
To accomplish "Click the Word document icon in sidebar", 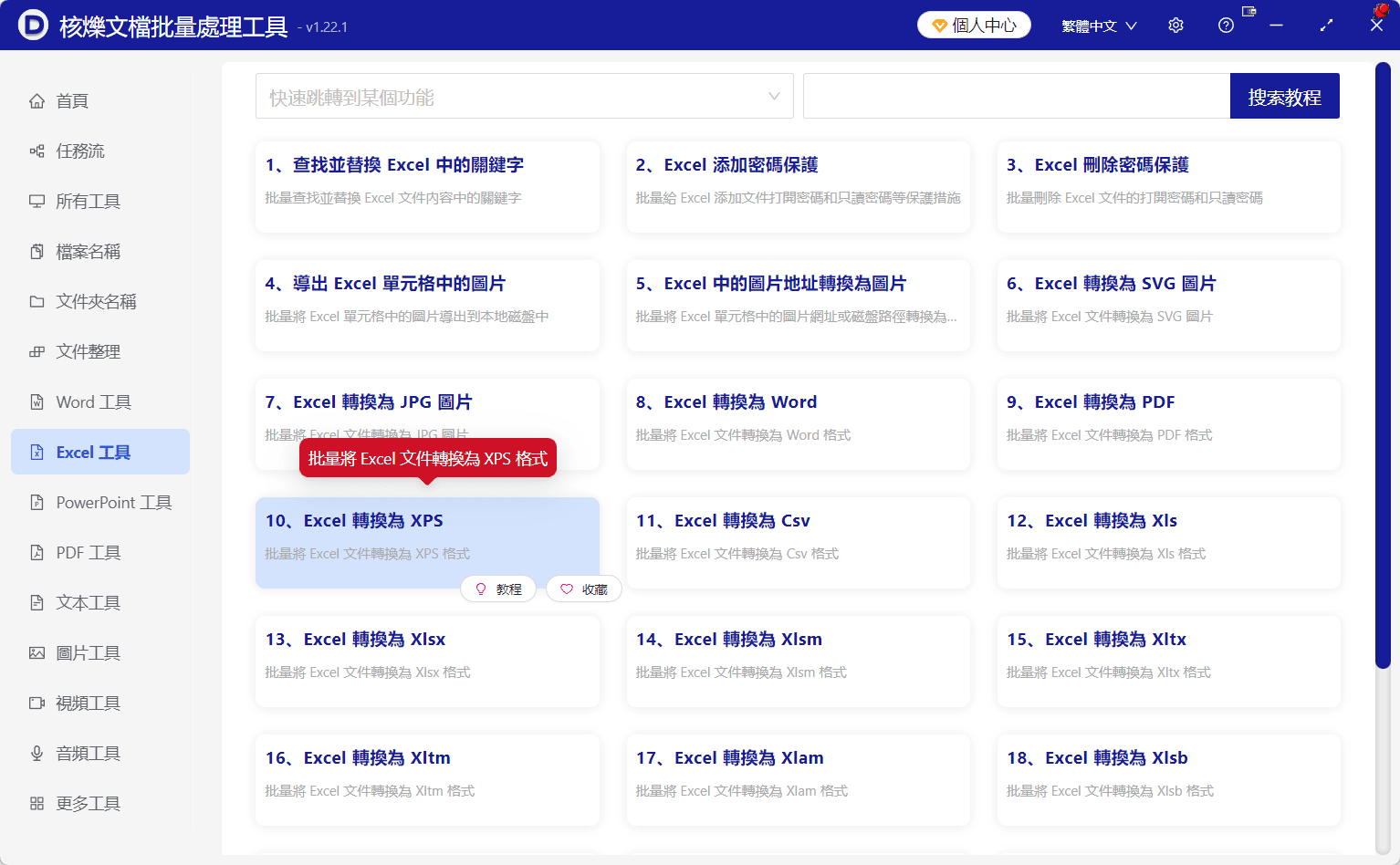I will point(37,402).
